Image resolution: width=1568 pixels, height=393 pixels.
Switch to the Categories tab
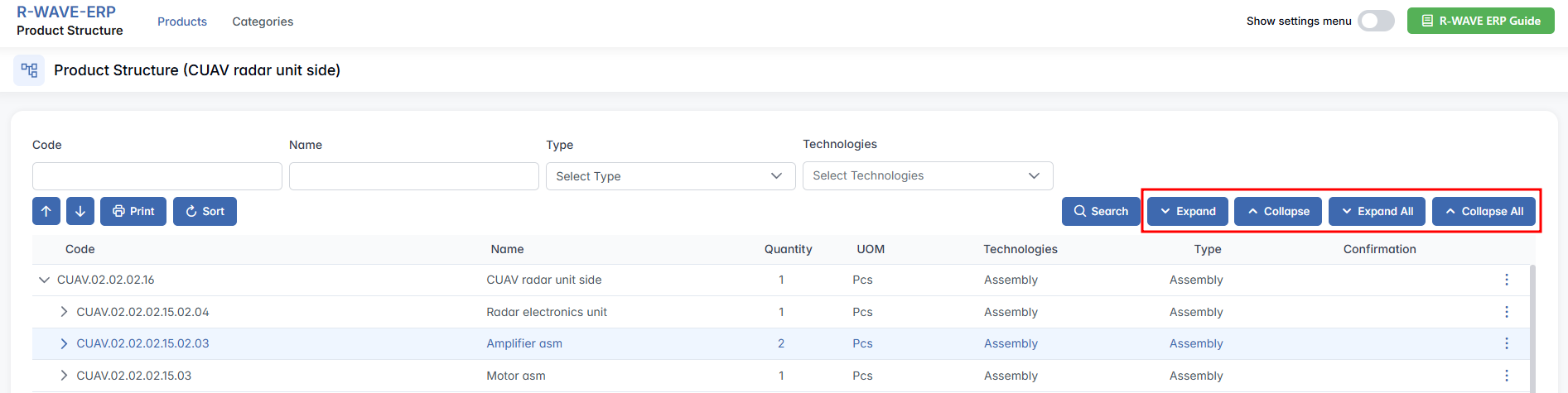pos(263,22)
